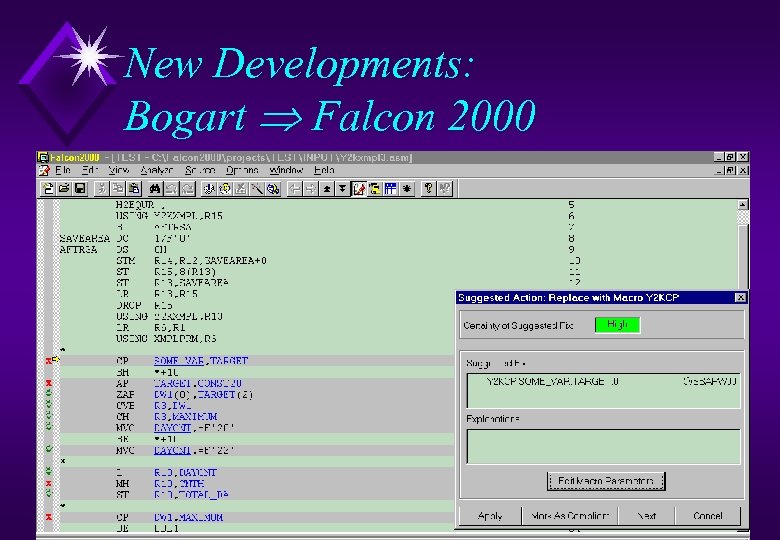Click the Apply button in dialog

pyautogui.click(x=490, y=516)
